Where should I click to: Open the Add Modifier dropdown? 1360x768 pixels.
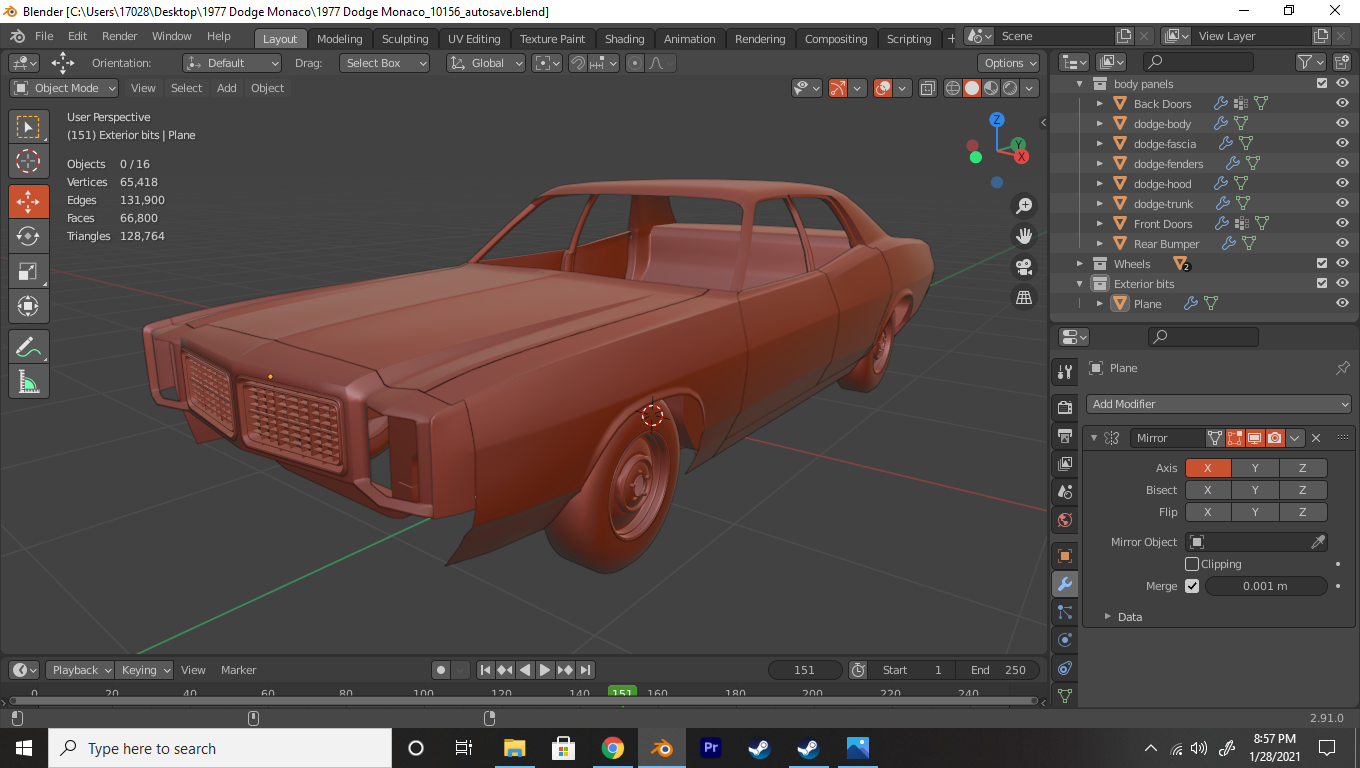1219,404
